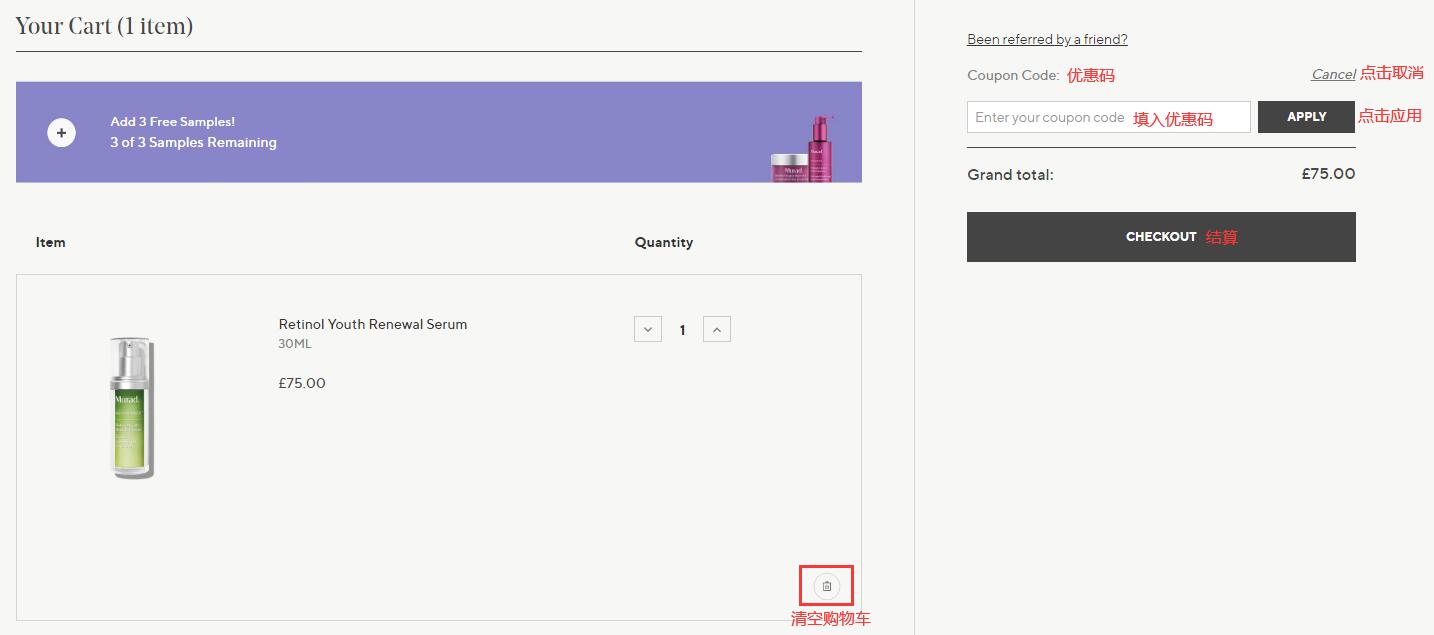Viewport: 1434px width, 635px height.
Task: Click the sample products image on the banner
Action: pos(803,148)
